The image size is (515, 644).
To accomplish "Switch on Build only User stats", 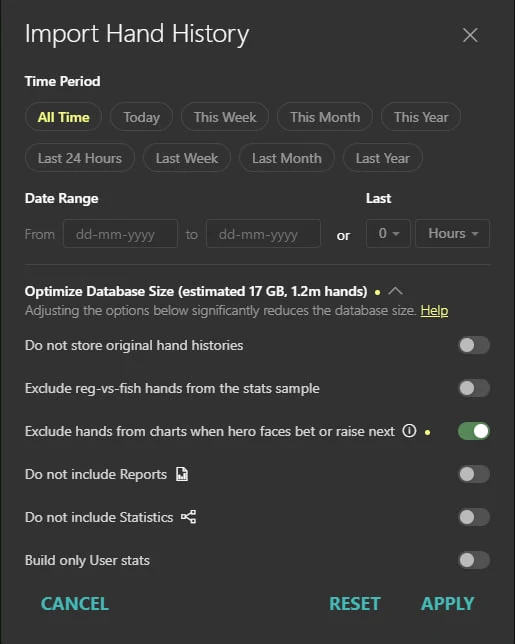I will pos(474,560).
